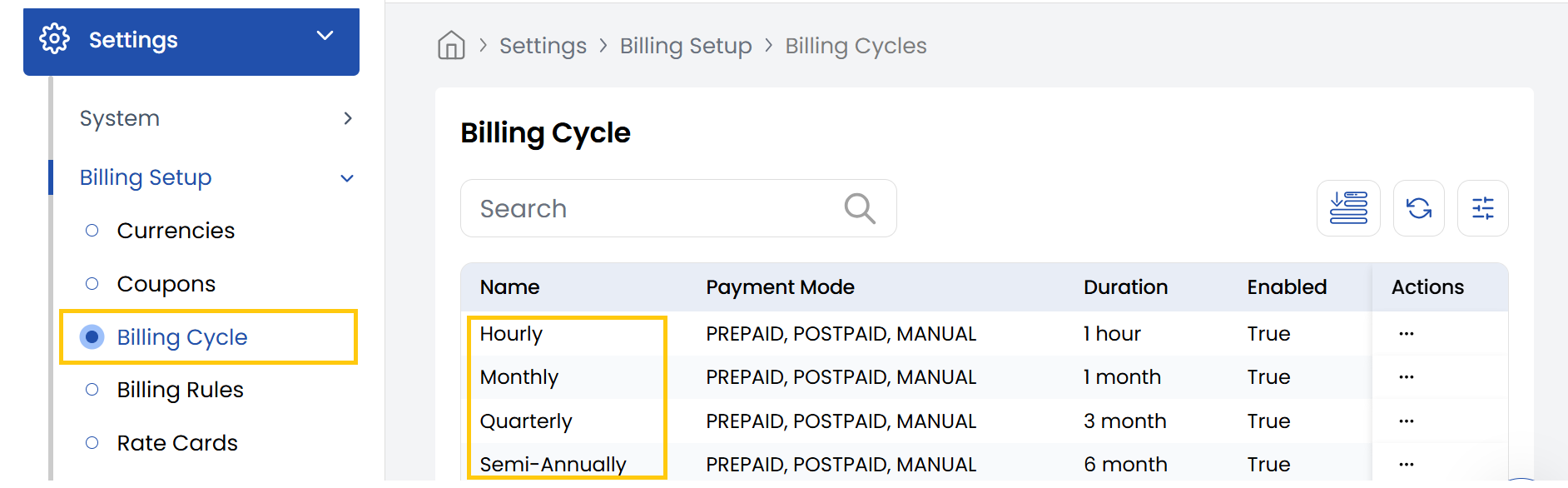Click the export list icon above the table
Screen dimensions: 1568x488
(1348, 208)
